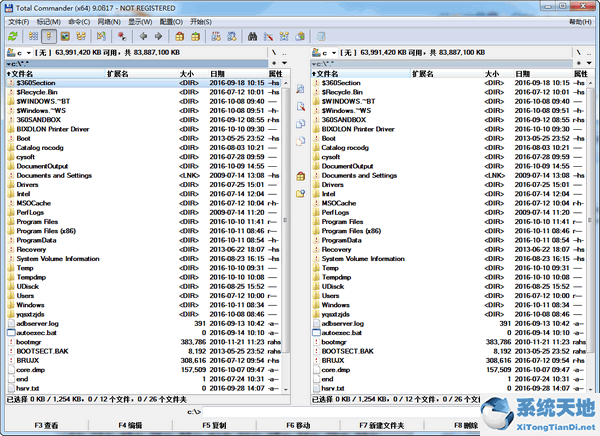
Task: Open the right pane directory history arrow
Action: coord(589,63)
